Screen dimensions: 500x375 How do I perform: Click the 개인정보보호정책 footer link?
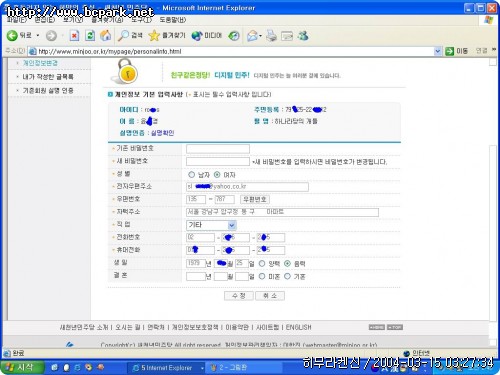click(x=195, y=327)
